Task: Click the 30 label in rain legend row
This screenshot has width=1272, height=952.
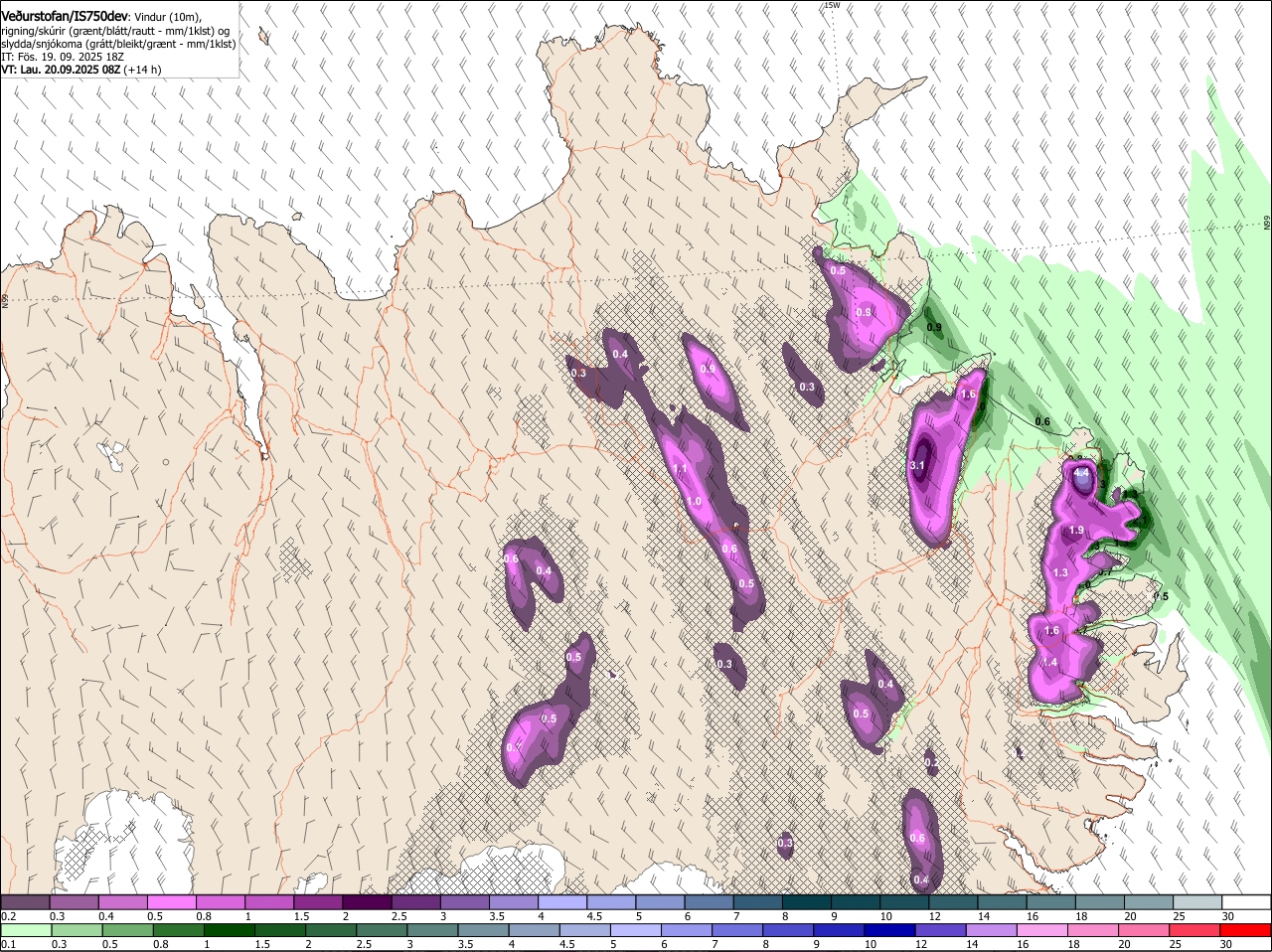Action: (x=1226, y=944)
